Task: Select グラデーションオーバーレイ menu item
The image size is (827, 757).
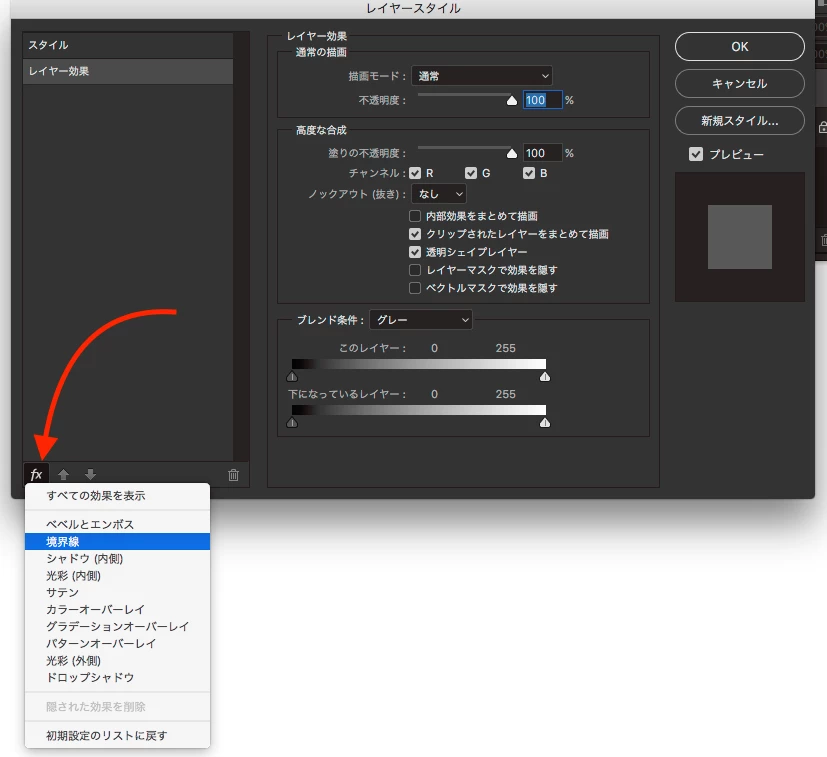Action: 117,626
